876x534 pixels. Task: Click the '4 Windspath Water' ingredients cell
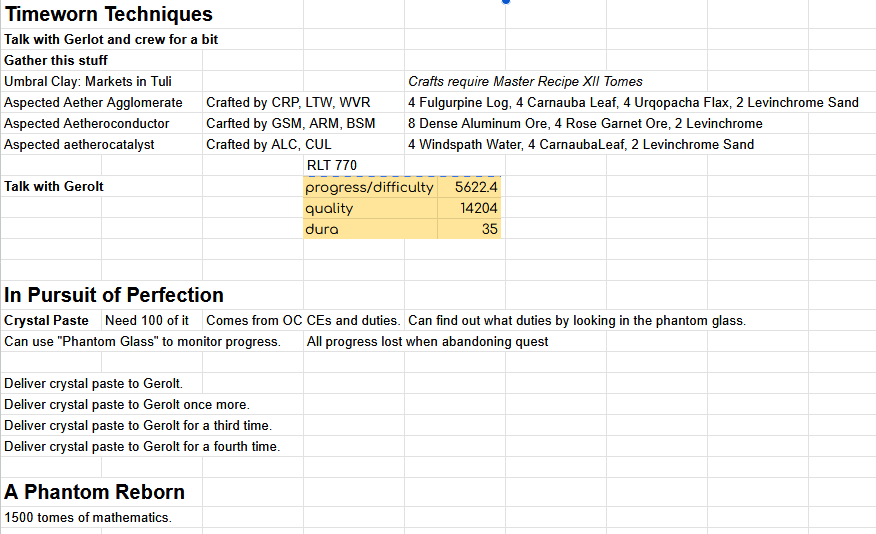pos(580,145)
